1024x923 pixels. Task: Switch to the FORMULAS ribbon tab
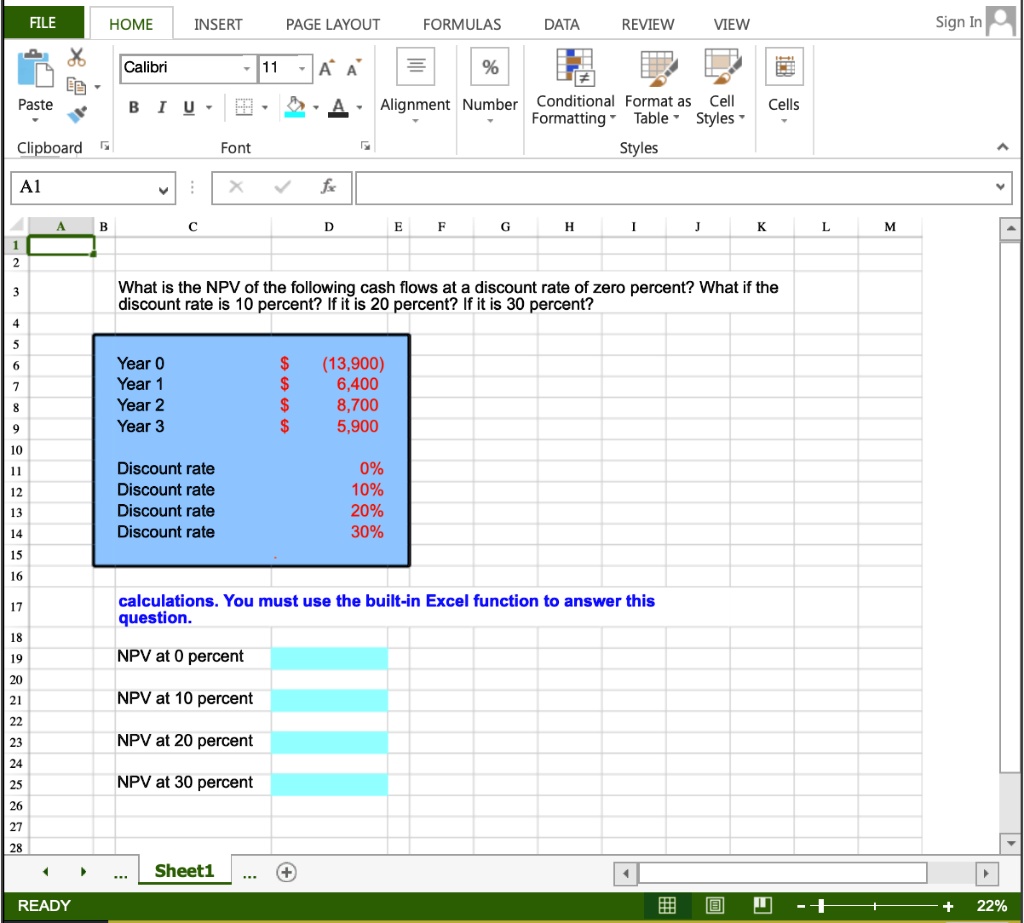(462, 24)
